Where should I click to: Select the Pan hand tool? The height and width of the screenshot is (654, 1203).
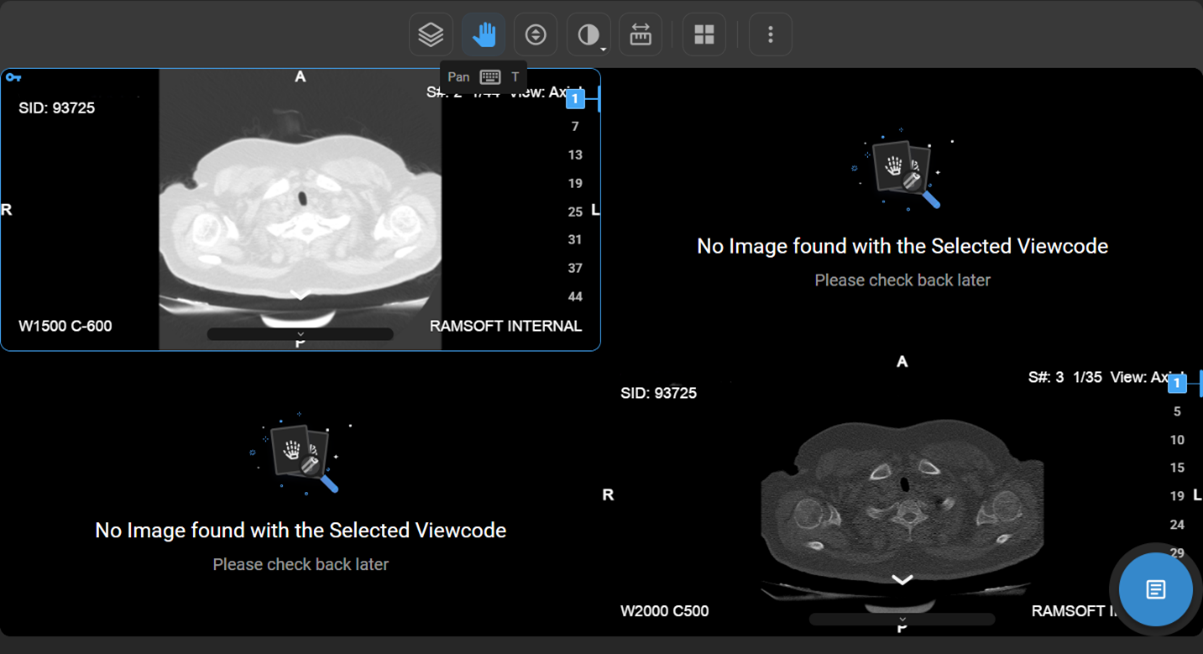point(484,35)
